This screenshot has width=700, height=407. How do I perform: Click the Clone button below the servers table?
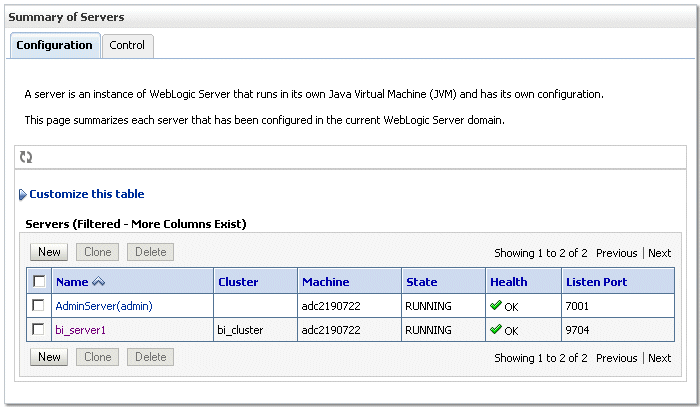click(x=97, y=357)
